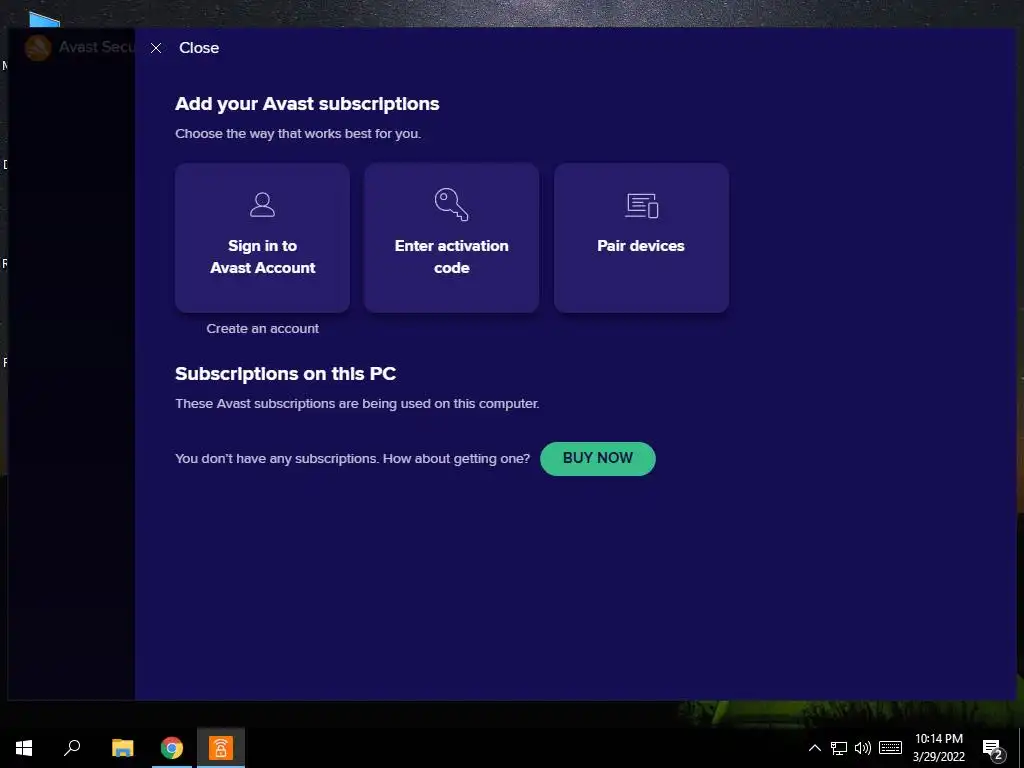The image size is (1024, 768).
Task: Open Google Chrome from the taskbar
Action: [x=172, y=748]
